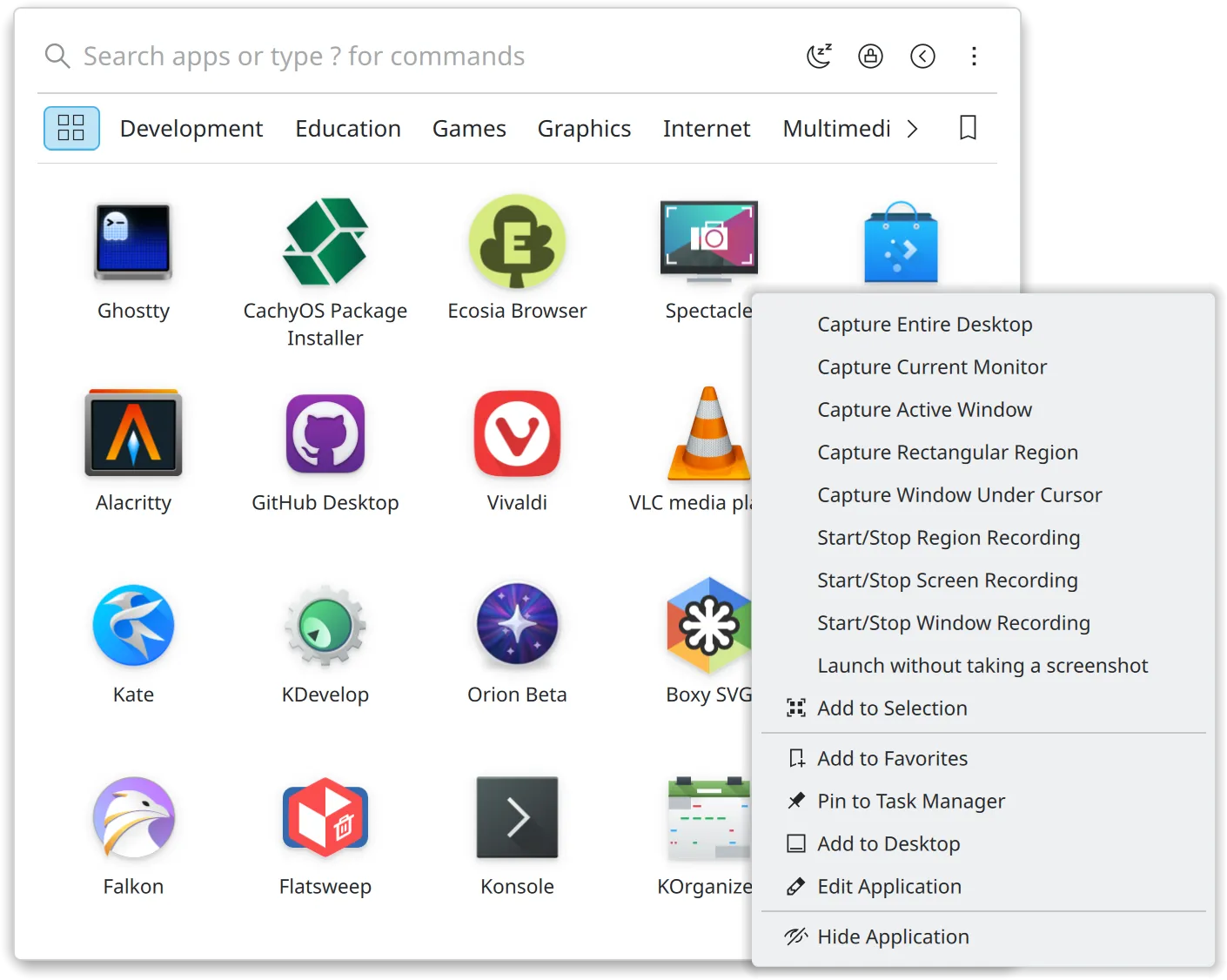
Task: Click Add to Selection menu entry
Action: pyautogui.click(x=983, y=708)
